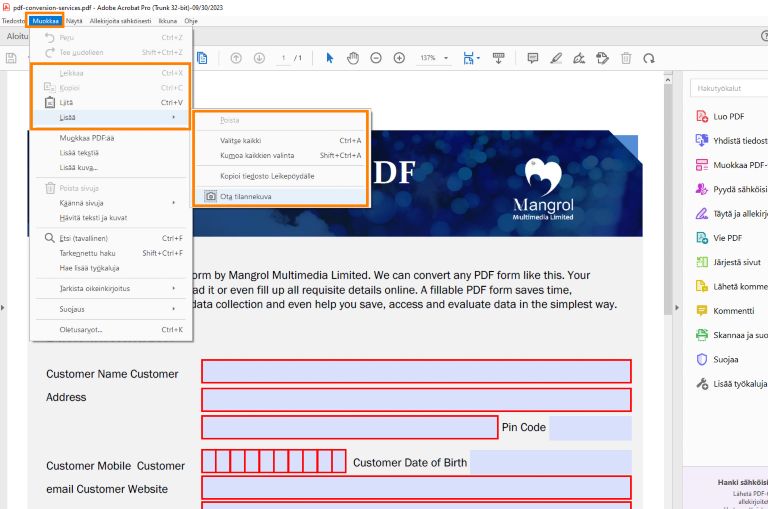
Task: Add a comment note icon
Action: (x=532, y=58)
